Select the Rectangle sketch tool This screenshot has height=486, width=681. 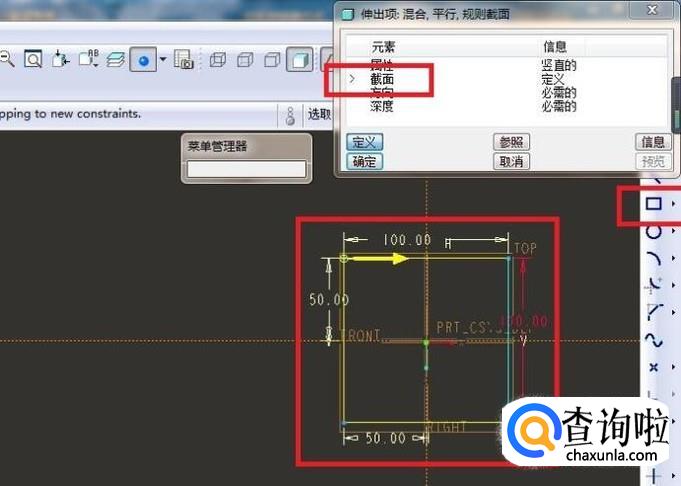click(x=653, y=204)
